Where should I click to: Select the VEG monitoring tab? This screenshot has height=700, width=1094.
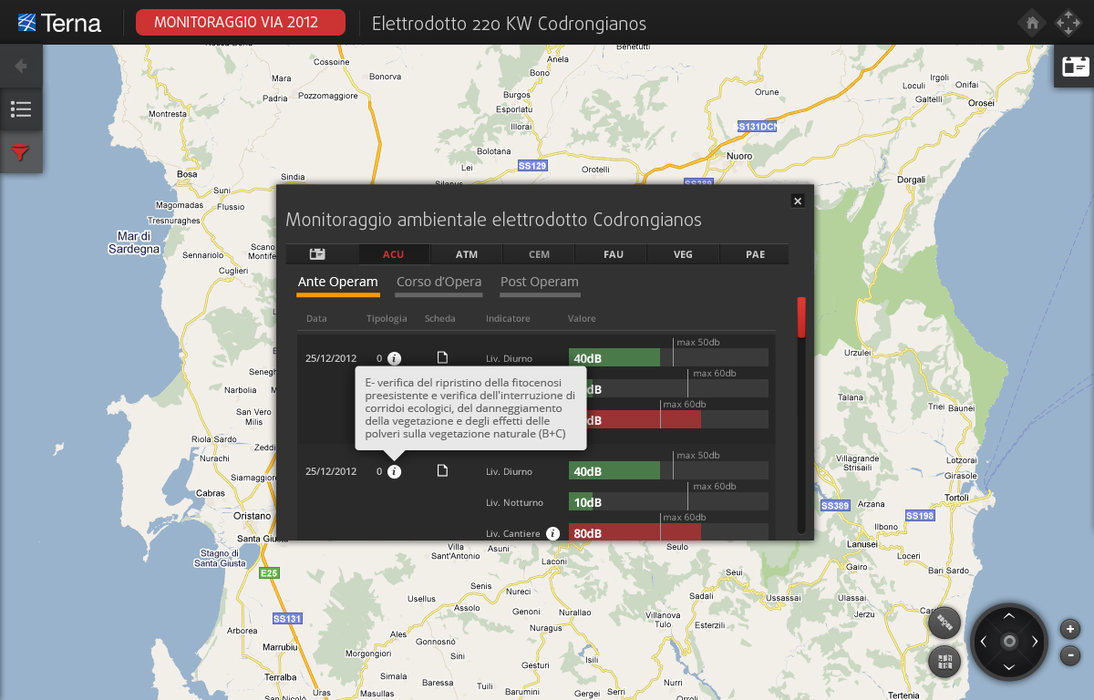(x=683, y=254)
